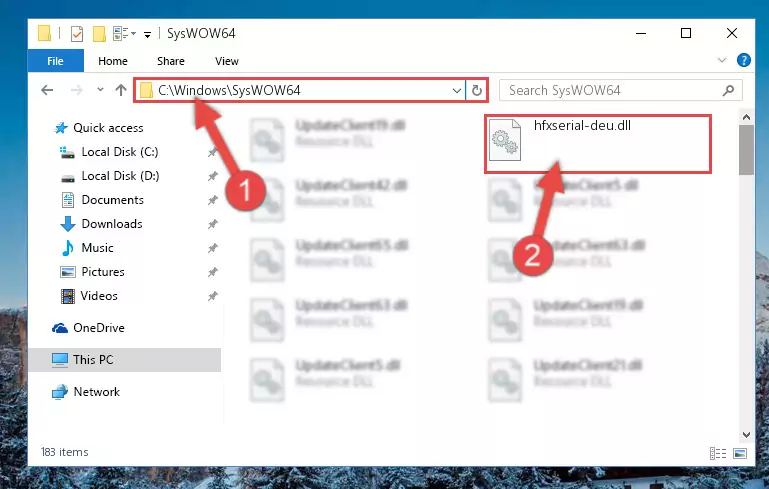Screen dimensions: 769x489
Task: Select This PC in navigation pane
Action: [125, 360]
